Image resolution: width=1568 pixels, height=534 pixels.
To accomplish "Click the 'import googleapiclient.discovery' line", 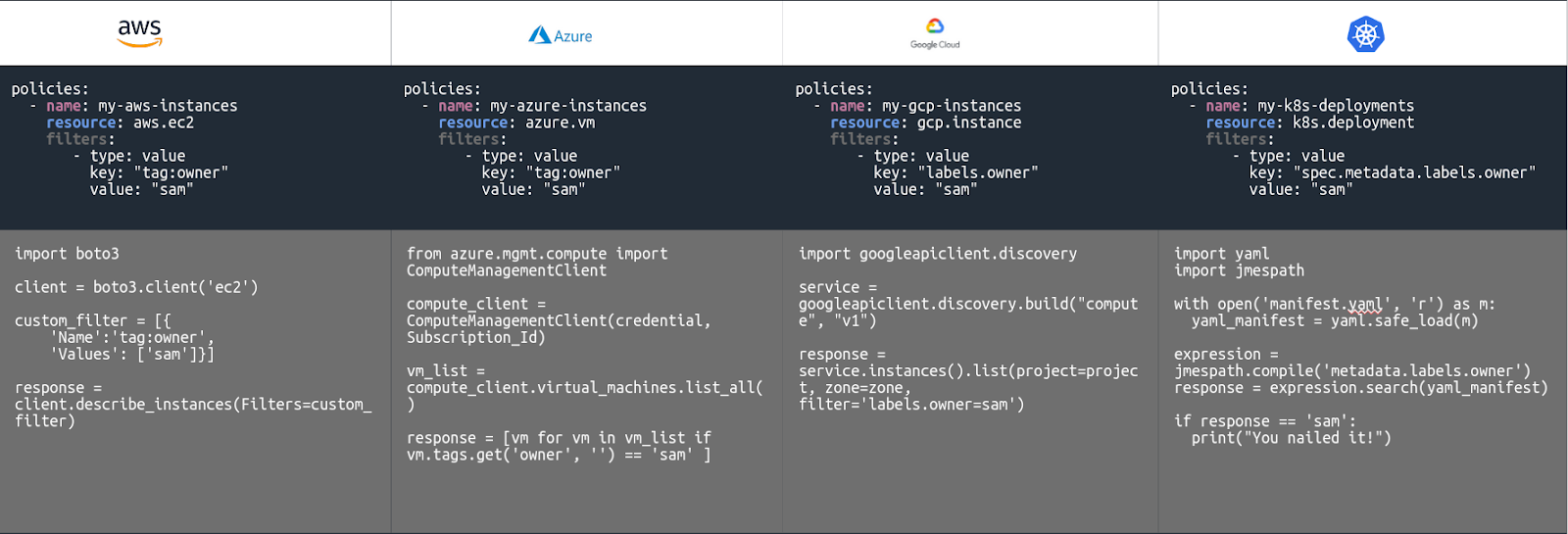I will click(x=937, y=254).
